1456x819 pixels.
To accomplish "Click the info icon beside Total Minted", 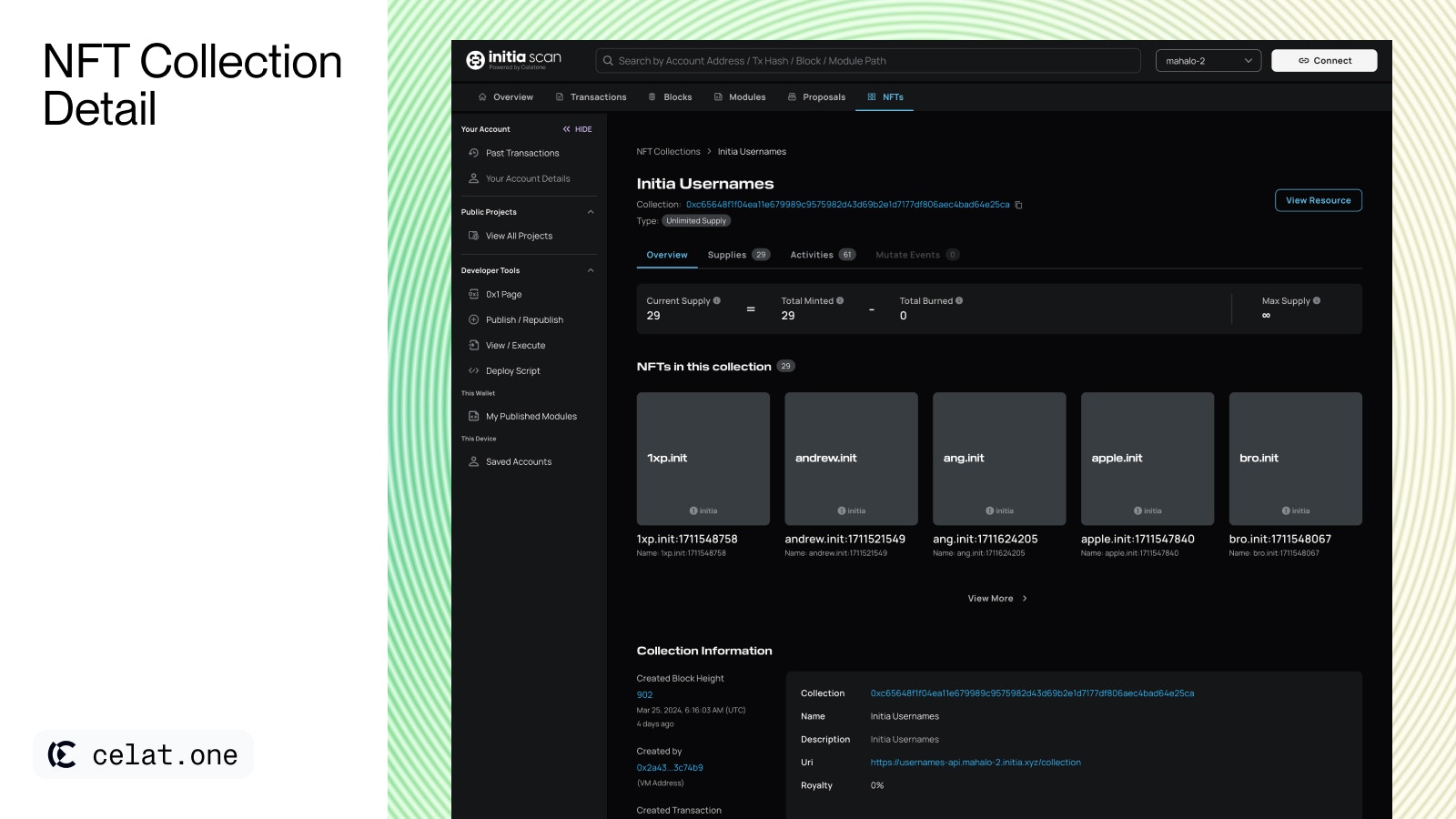I will click(x=840, y=300).
